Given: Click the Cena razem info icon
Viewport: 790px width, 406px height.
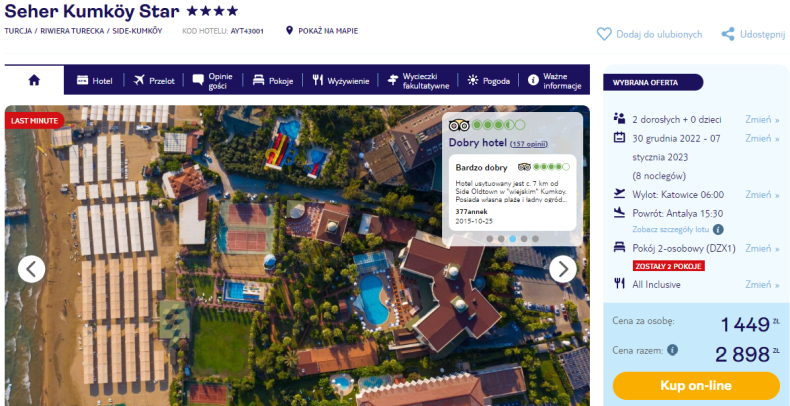Looking at the screenshot, I should click(672, 350).
